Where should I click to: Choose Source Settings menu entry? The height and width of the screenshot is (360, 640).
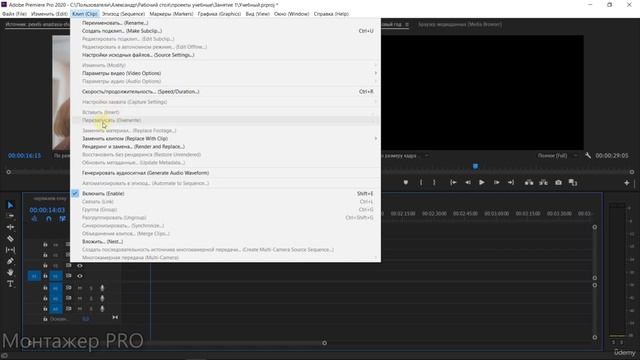(x=225, y=55)
